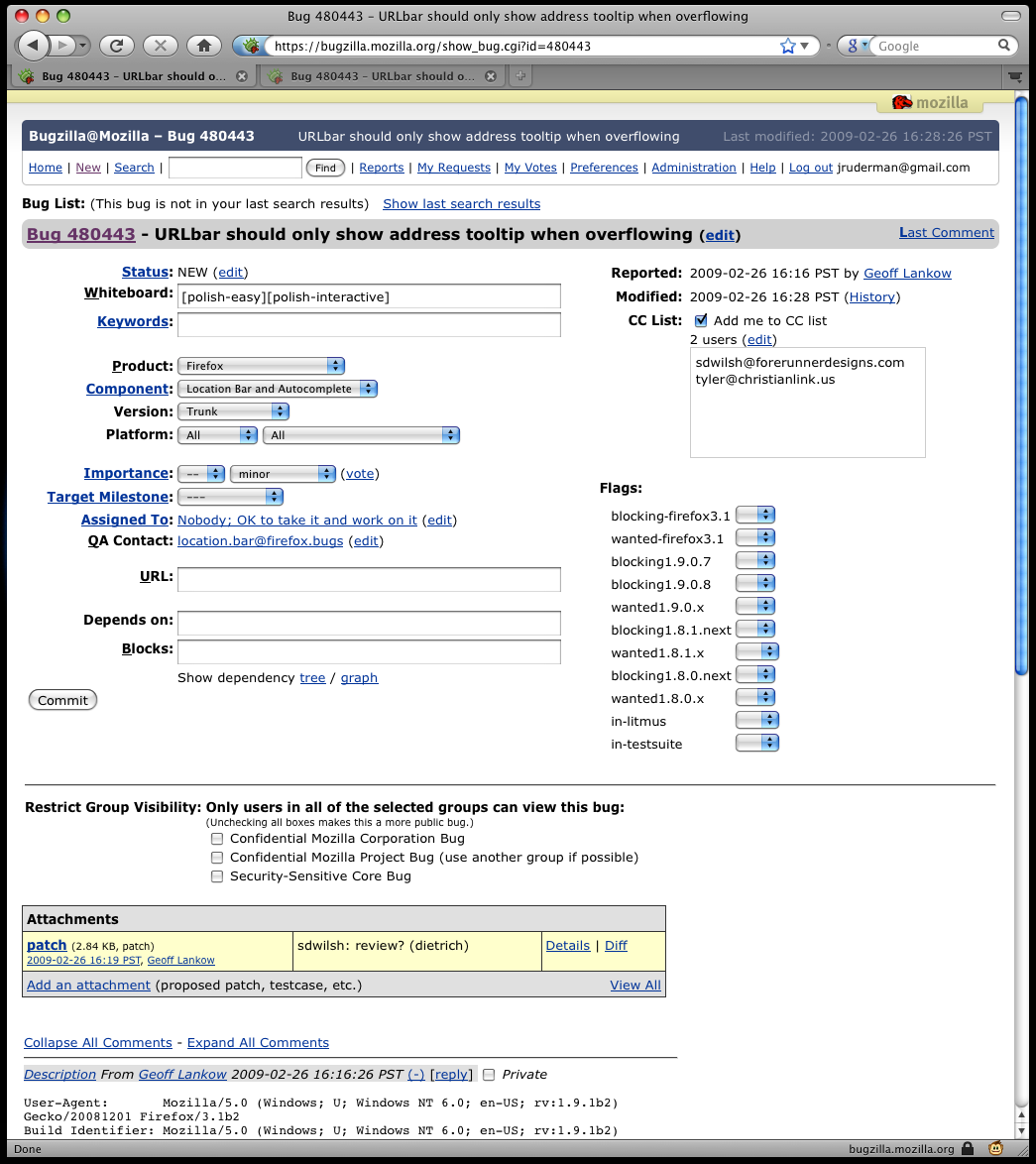Image resolution: width=1036 pixels, height=1164 pixels.
Task: Focus the quick search input field
Action: (235, 168)
